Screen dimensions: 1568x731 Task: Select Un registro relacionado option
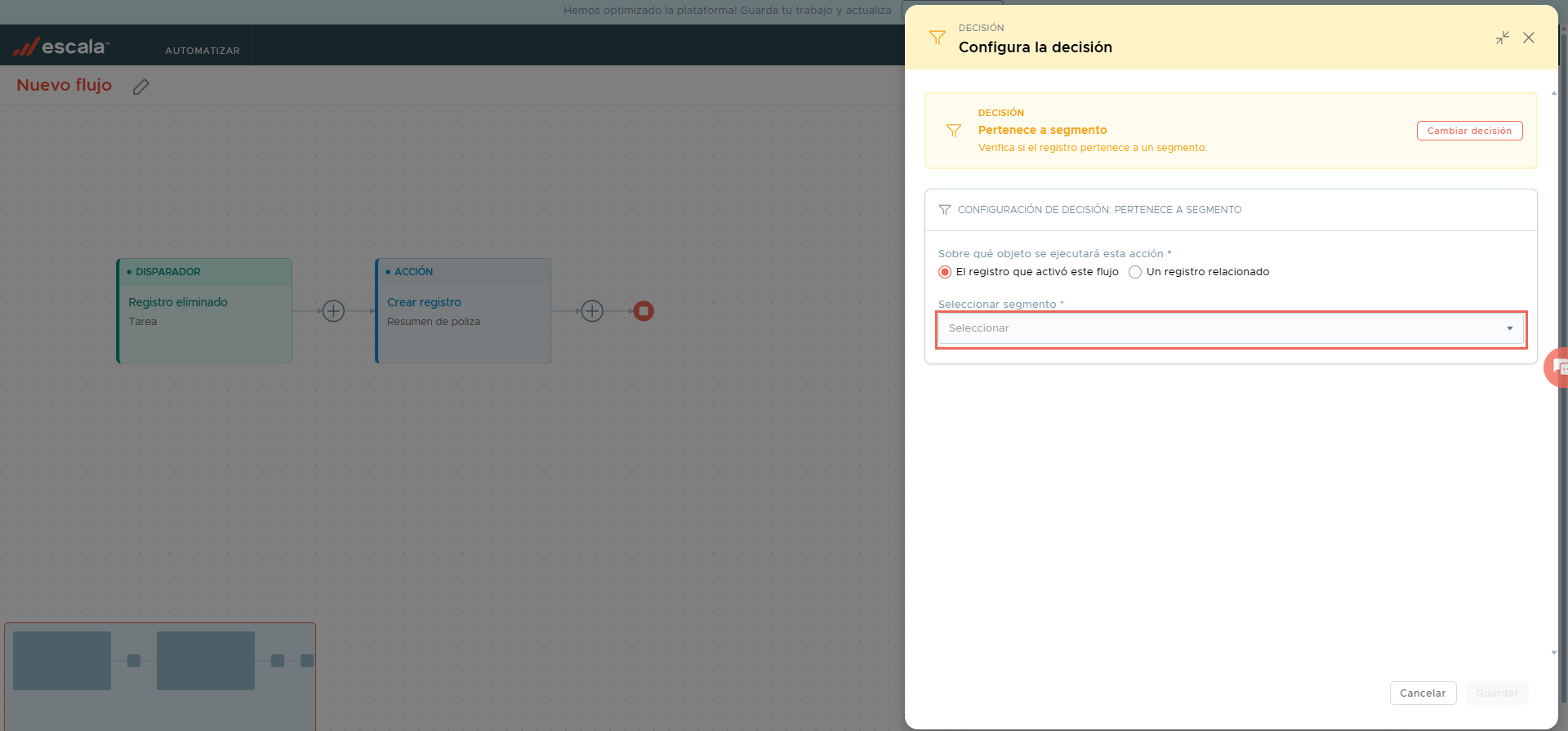click(1135, 272)
